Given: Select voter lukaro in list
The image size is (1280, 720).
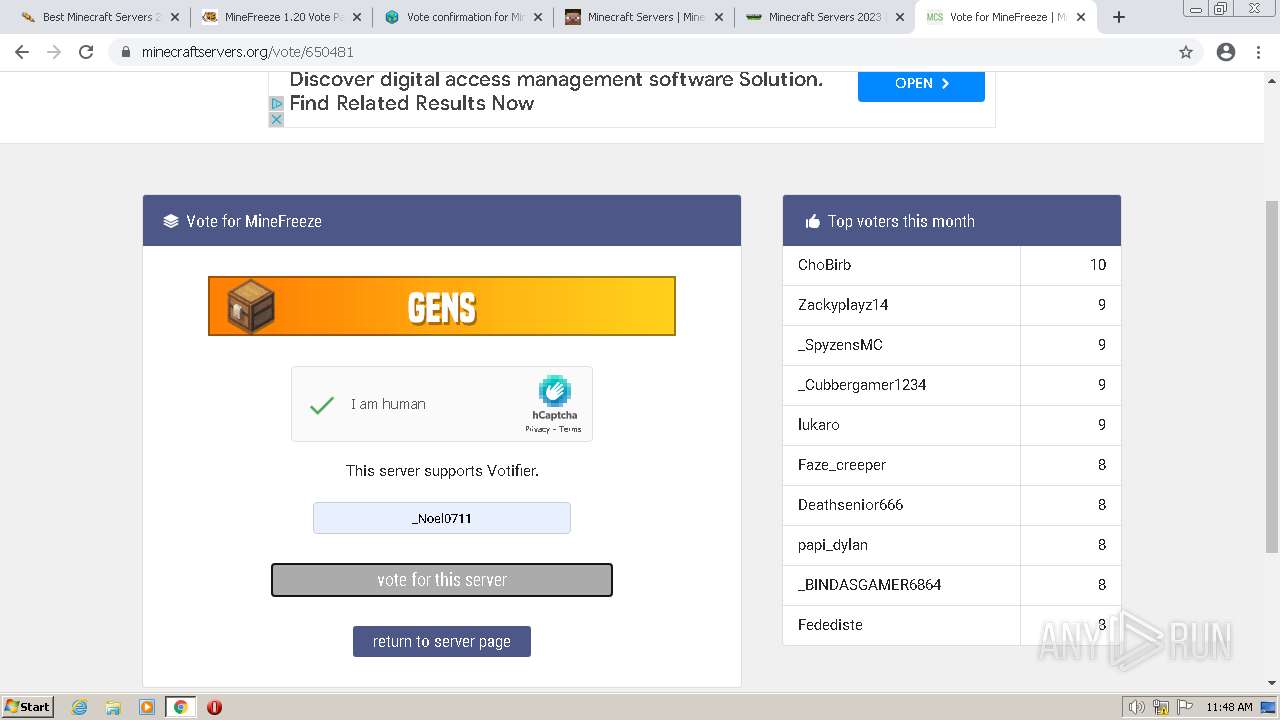Looking at the screenshot, I should pos(818,425).
